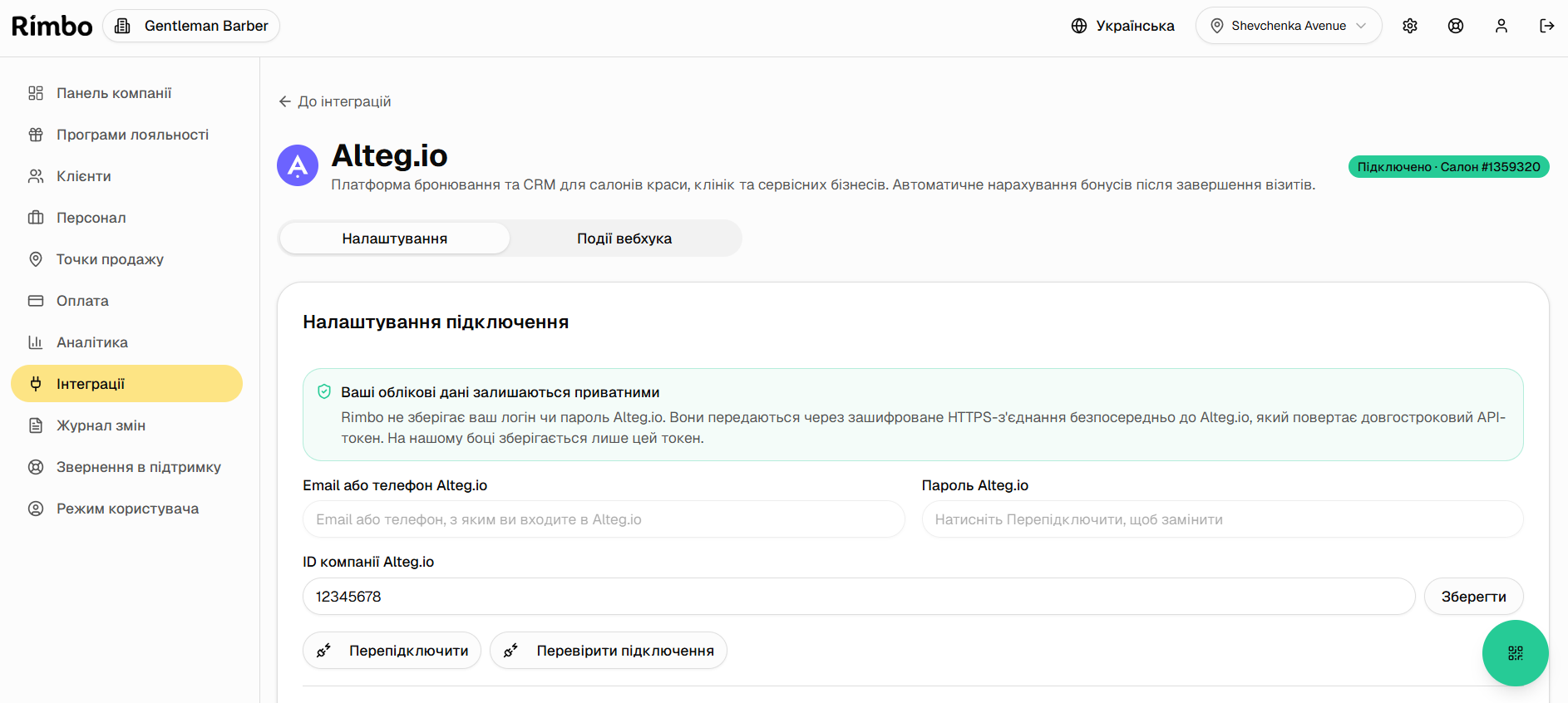Open the Gentleman Barber company selector

point(191,26)
